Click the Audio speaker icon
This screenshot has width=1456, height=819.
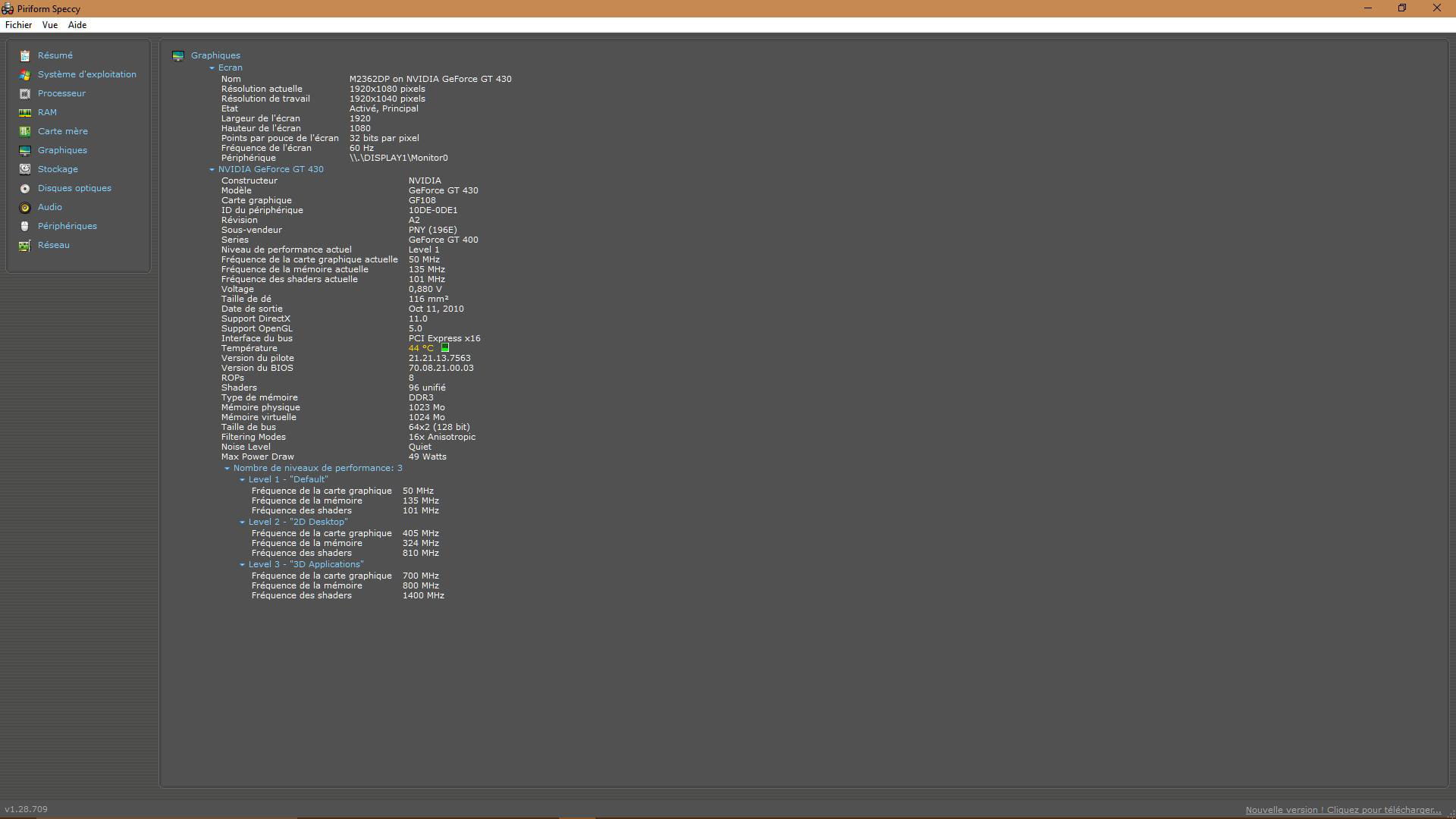click(x=25, y=208)
